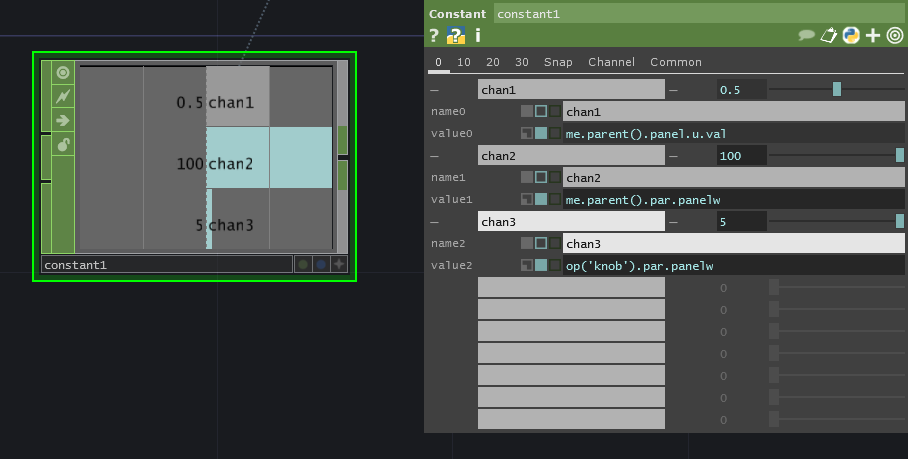
Task: Click the chan1 value slider handle
Action: [837, 89]
